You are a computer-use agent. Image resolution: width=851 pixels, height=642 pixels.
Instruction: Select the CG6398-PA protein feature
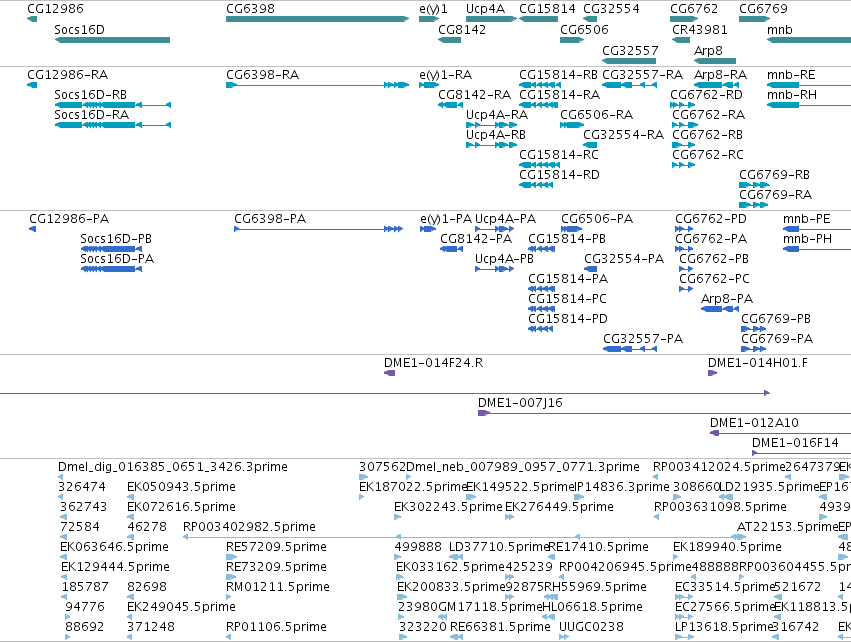[319, 229]
